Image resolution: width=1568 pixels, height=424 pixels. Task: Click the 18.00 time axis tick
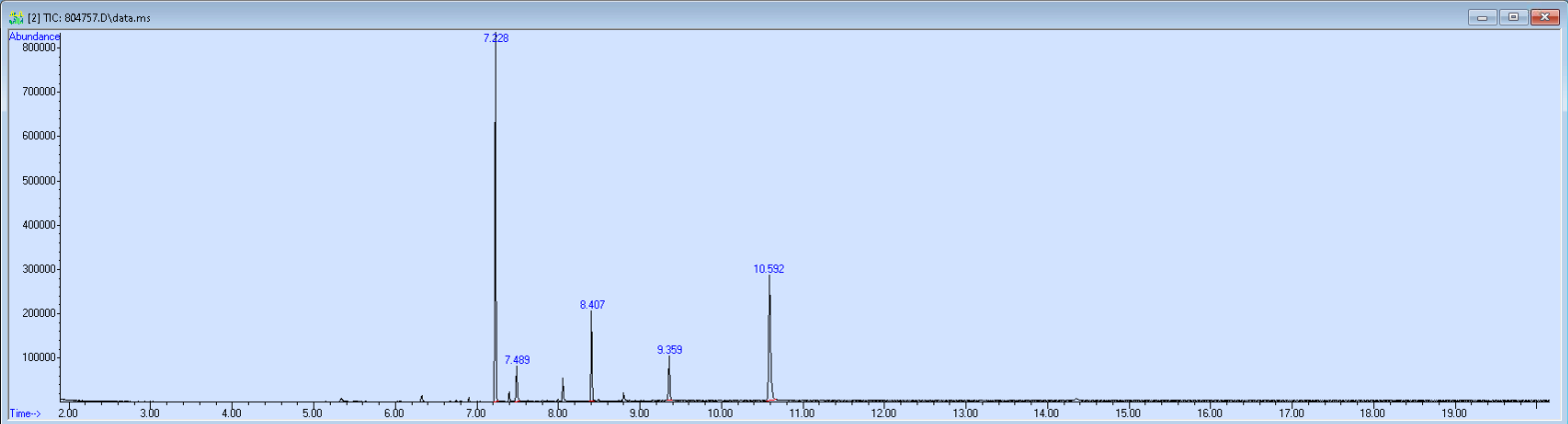1372,413
